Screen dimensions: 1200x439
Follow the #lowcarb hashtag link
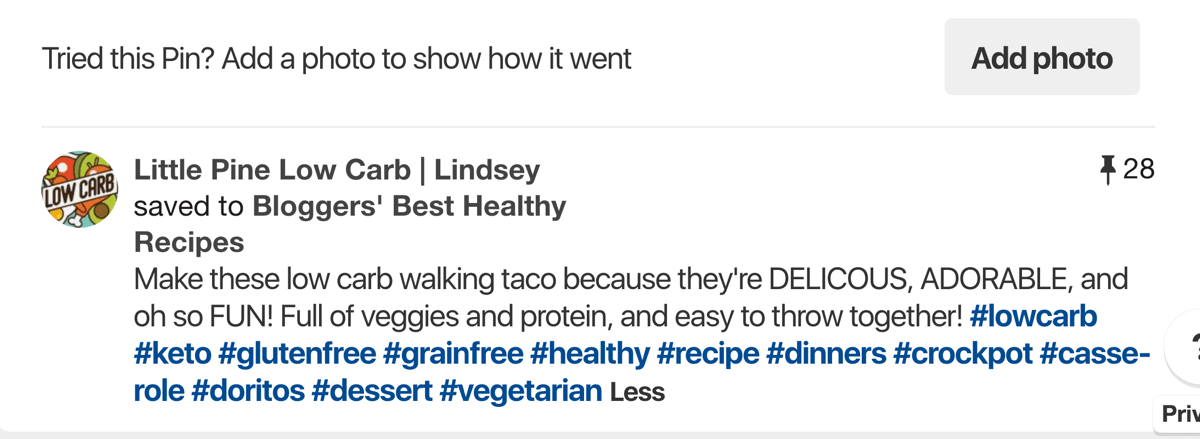(1033, 317)
